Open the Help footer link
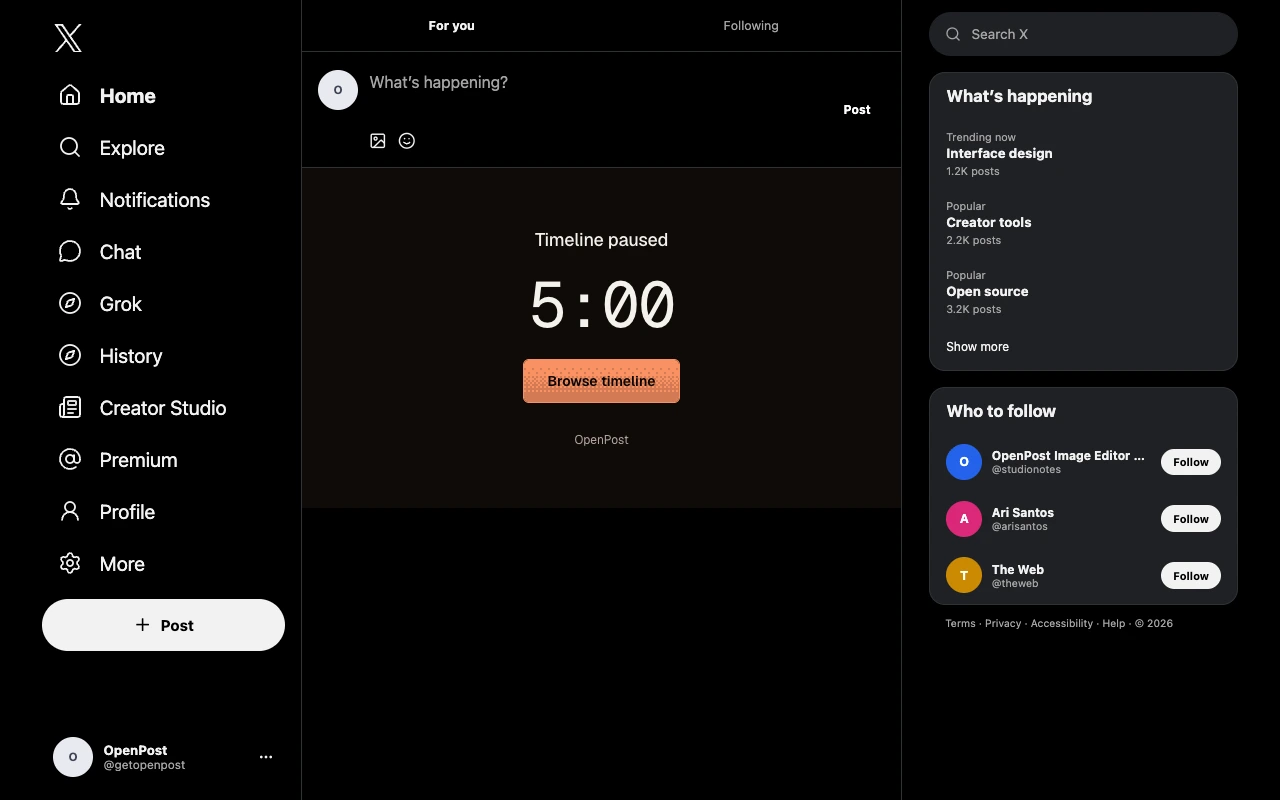 [1114, 623]
